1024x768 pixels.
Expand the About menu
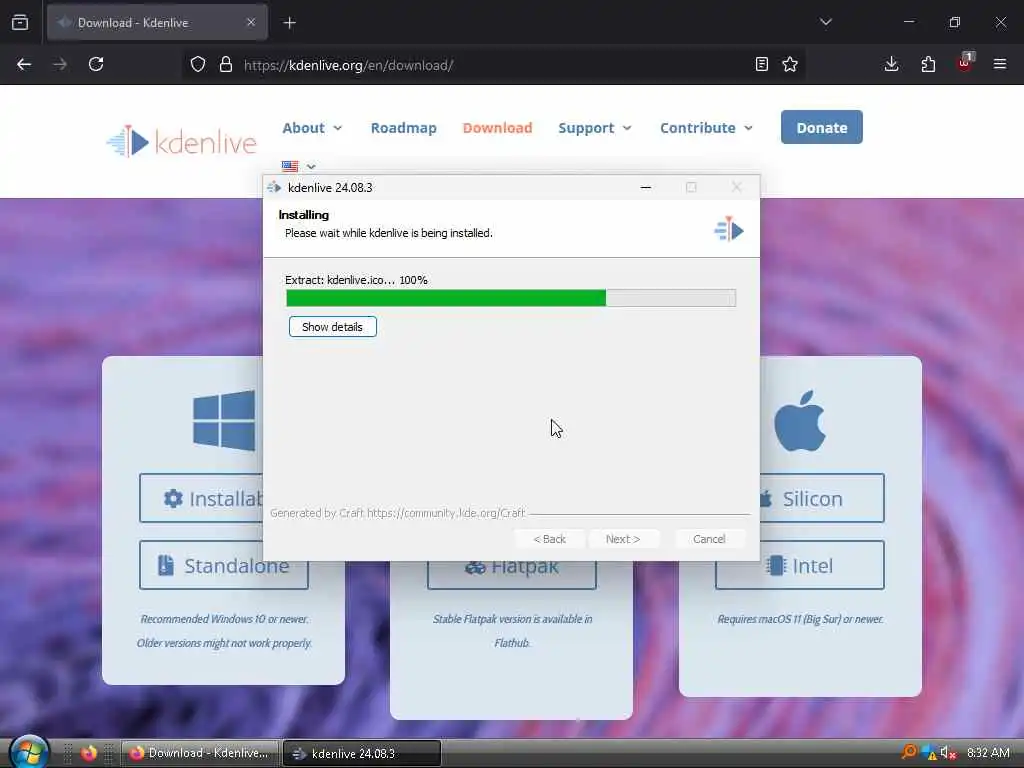pos(312,128)
